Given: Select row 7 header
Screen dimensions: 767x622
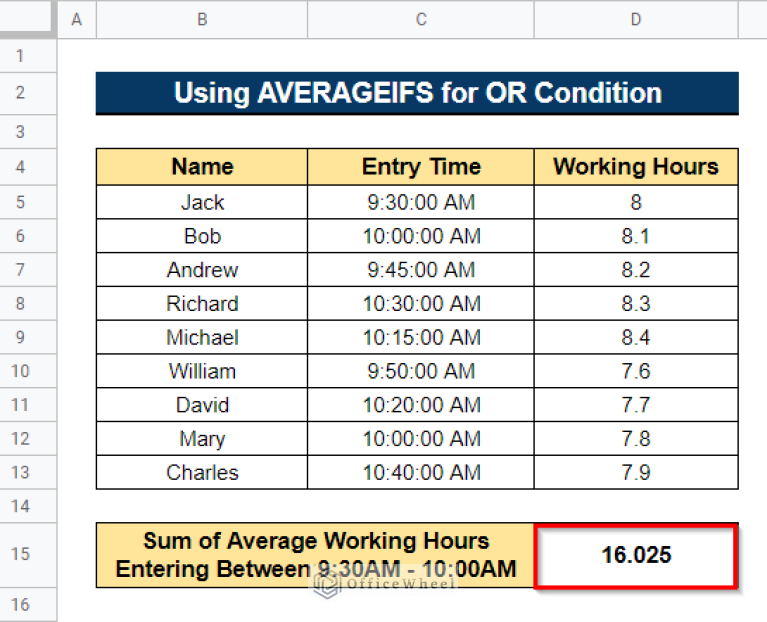Looking at the screenshot, I should tap(28, 269).
